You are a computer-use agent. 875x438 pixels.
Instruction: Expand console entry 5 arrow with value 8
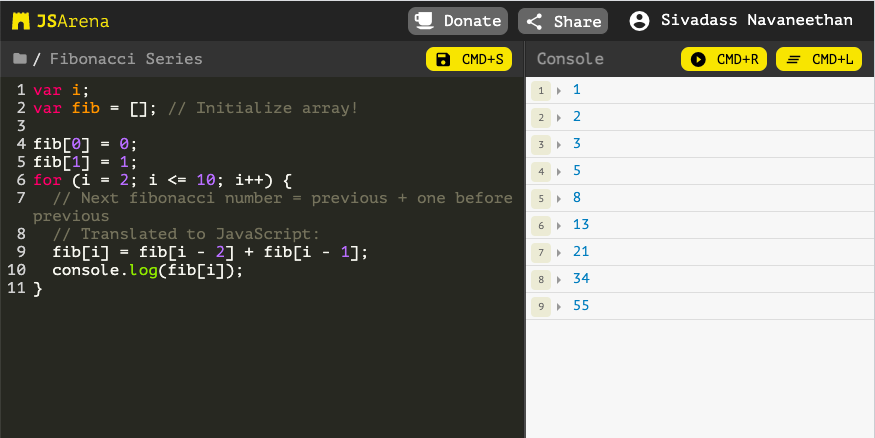click(559, 198)
